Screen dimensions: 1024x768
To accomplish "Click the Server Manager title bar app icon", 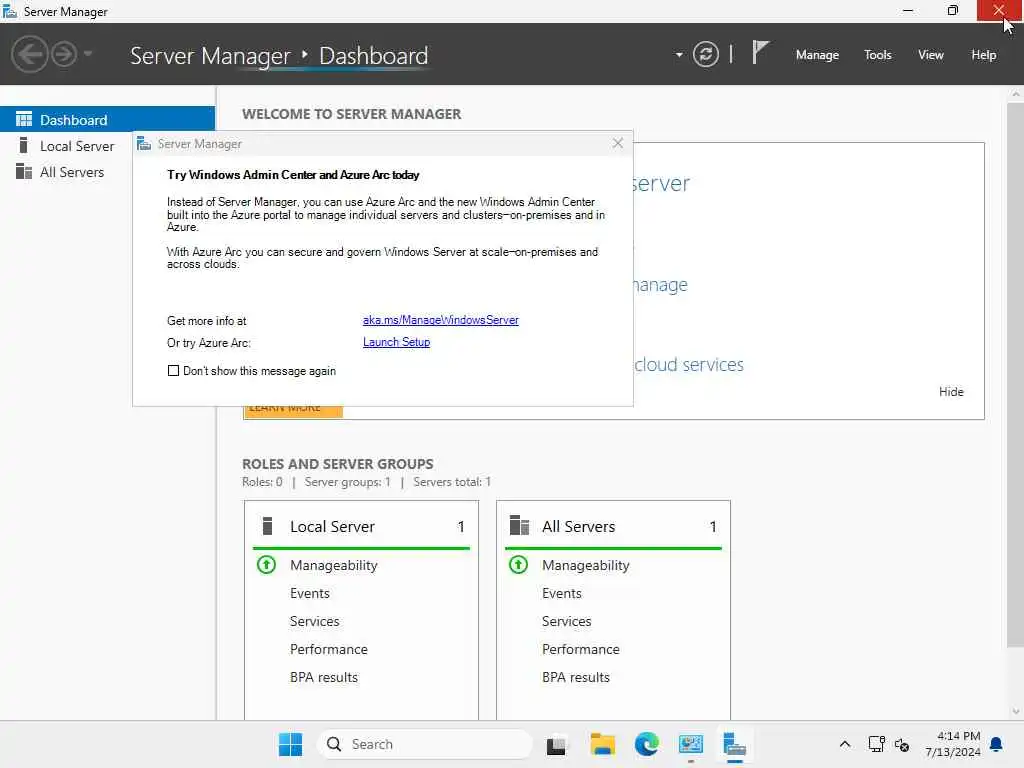I will pos(10,11).
